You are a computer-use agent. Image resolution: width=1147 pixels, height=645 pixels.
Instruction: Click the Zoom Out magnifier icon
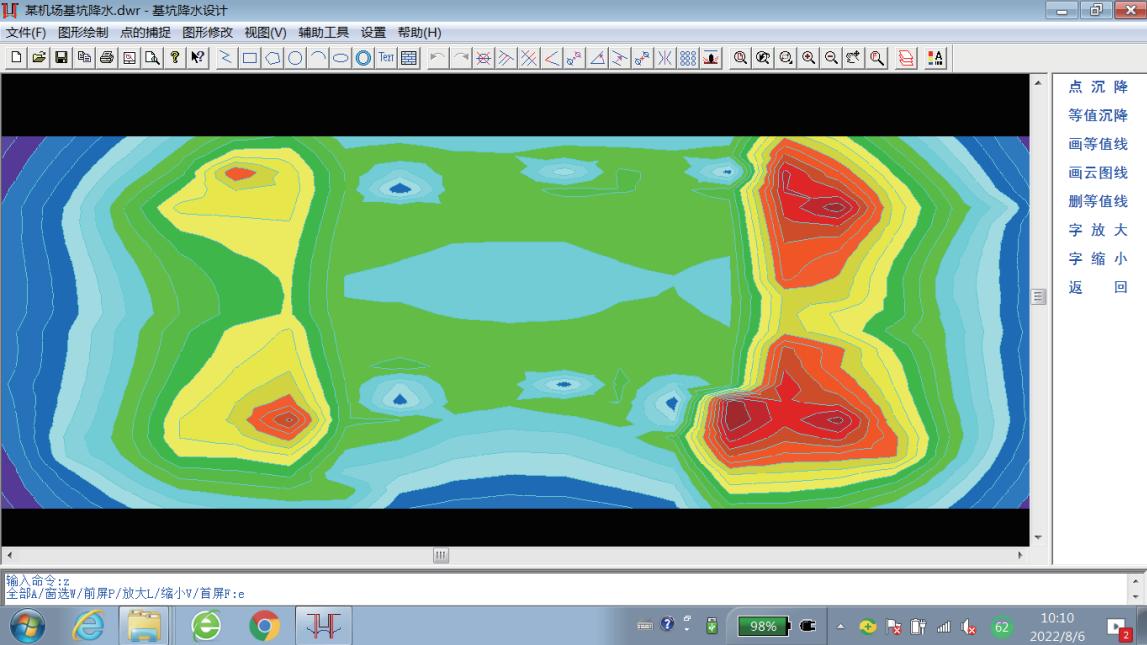[x=831, y=58]
